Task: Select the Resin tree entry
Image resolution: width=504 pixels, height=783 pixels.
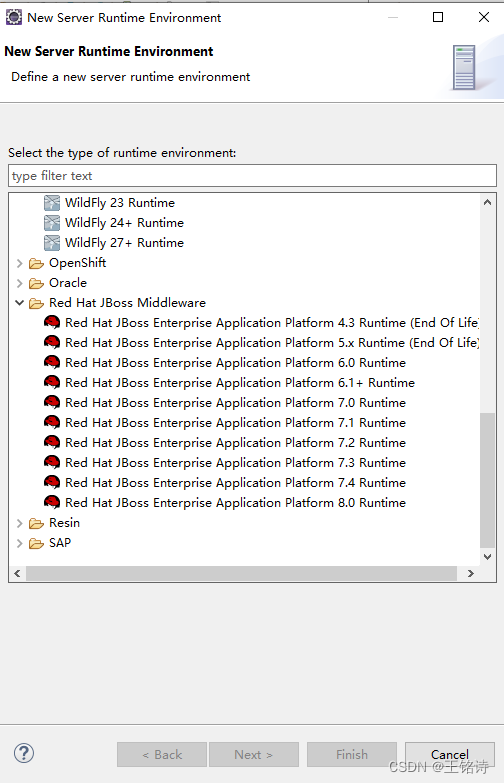Action: (x=64, y=522)
